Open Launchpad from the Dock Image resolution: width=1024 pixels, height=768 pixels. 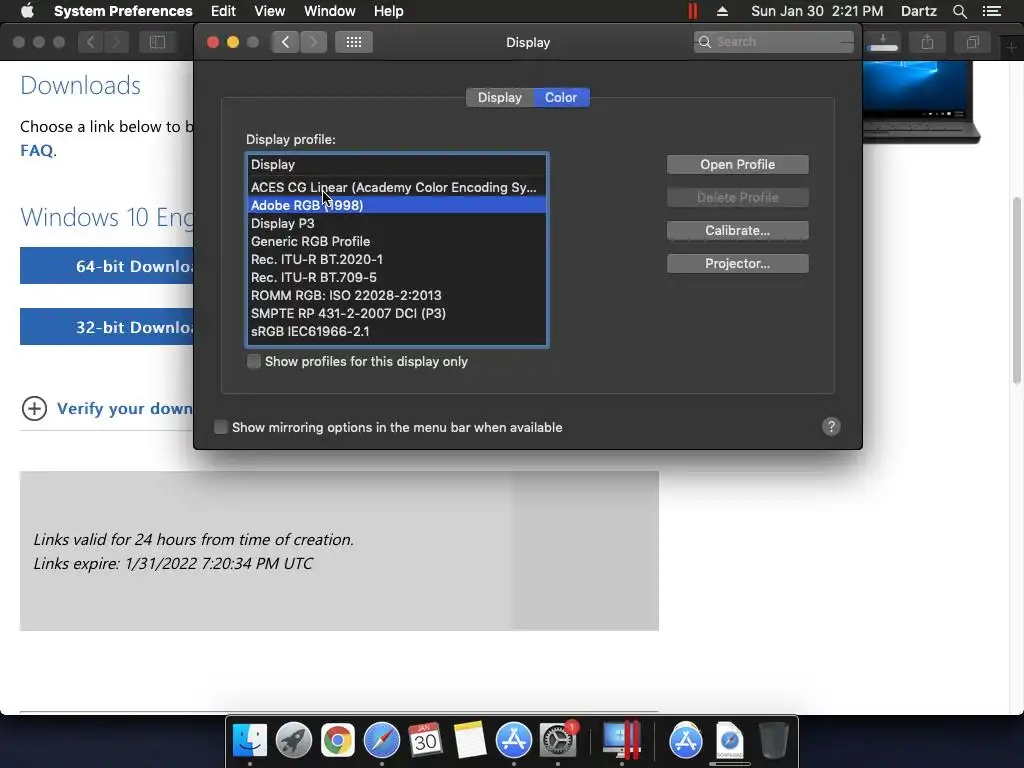click(x=293, y=741)
